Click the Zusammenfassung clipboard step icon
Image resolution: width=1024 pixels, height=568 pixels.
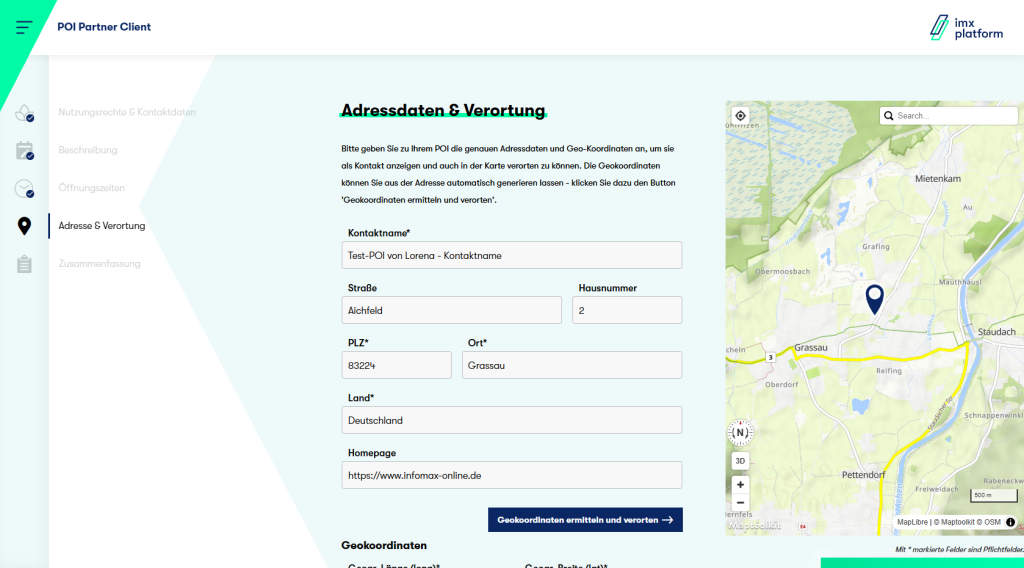(25, 264)
